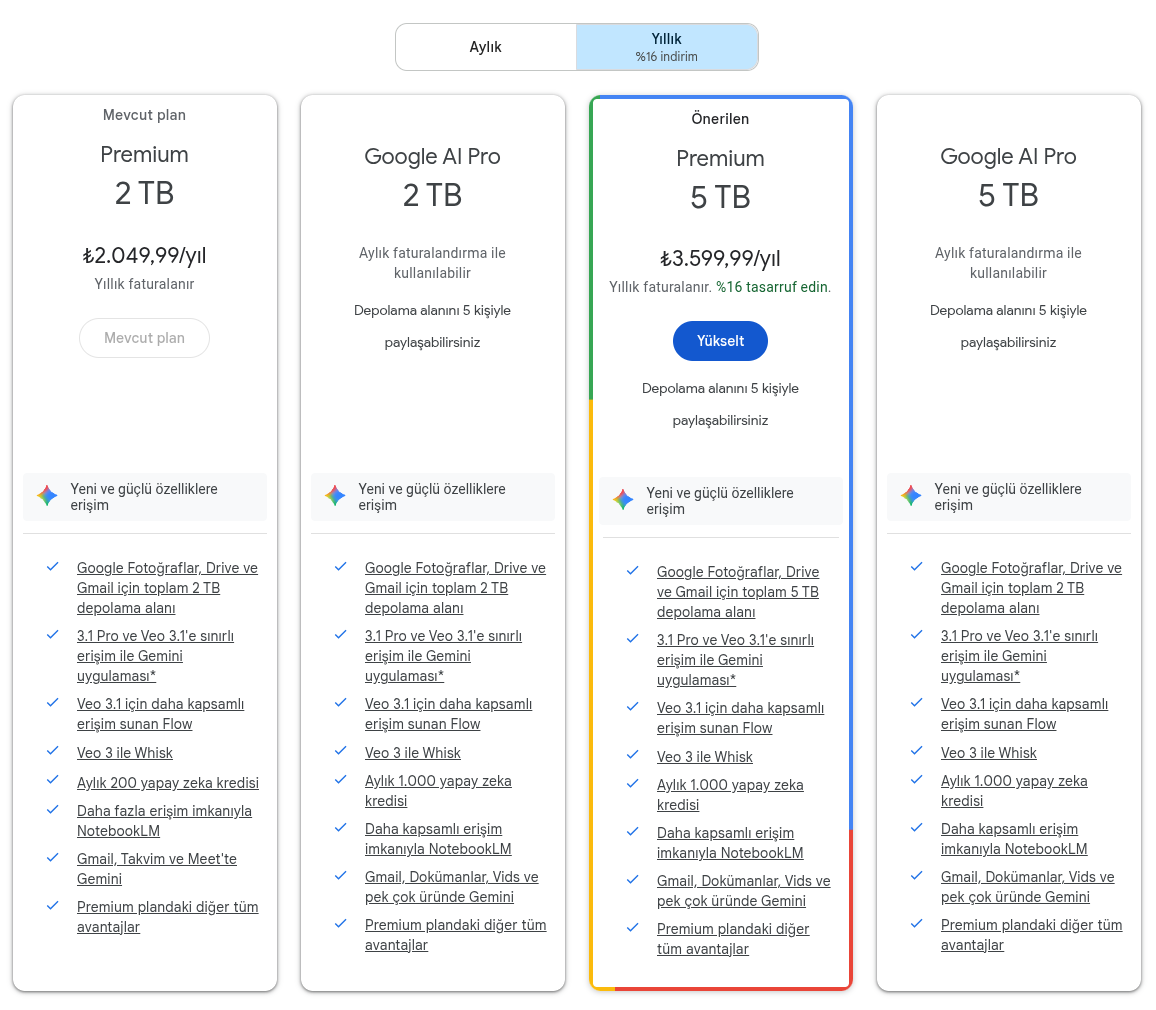Open 'Aylık 1.000 yapay zeka kredisi' in Premium 5 TB
Image resolution: width=1156 pixels, height=1010 pixels.
pyautogui.click(x=731, y=795)
